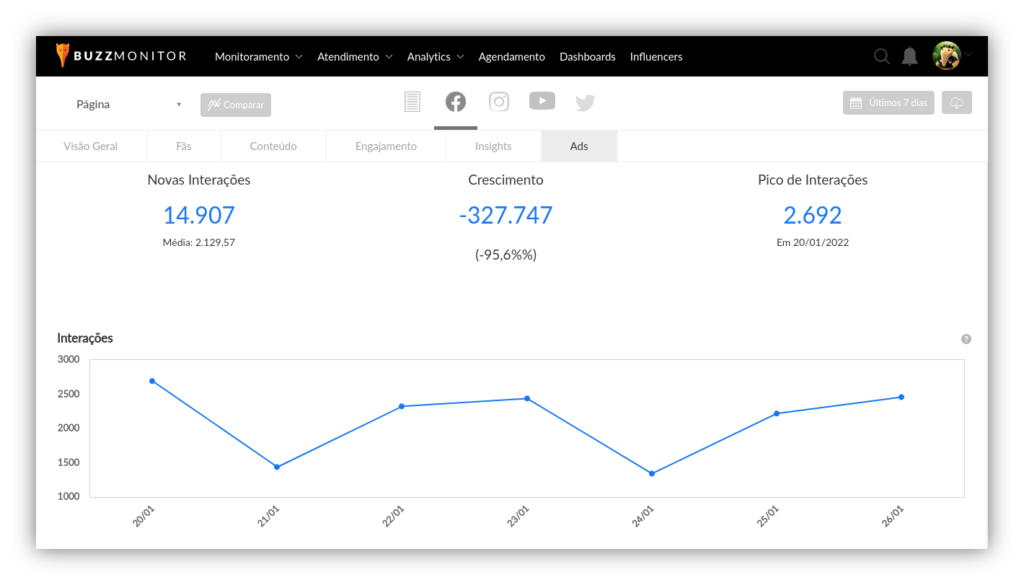
Task: Open the search magnifier icon
Action: point(881,57)
